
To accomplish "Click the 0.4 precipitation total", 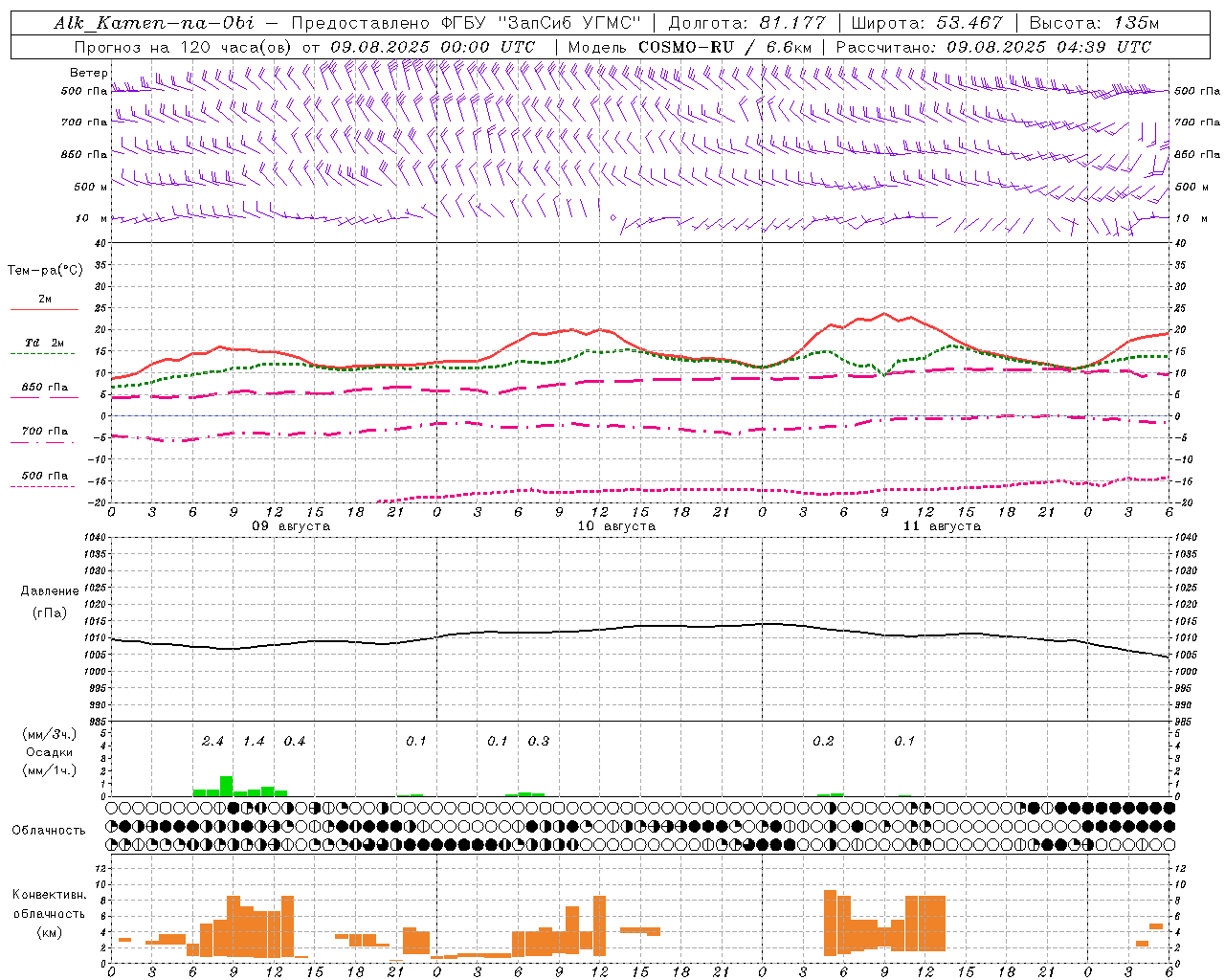I will 294,741.
